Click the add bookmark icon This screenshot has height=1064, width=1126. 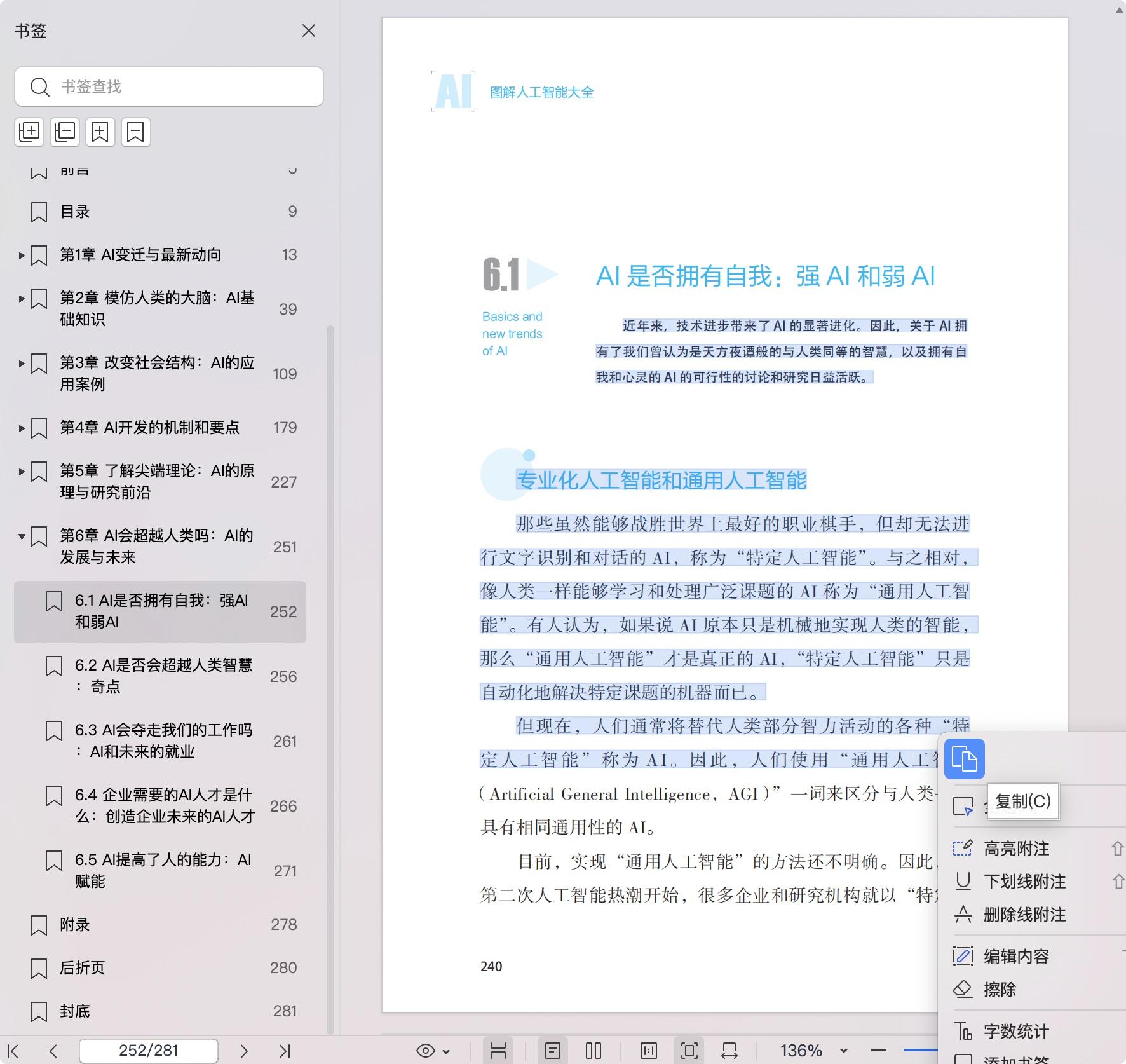(x=100, y=132)
